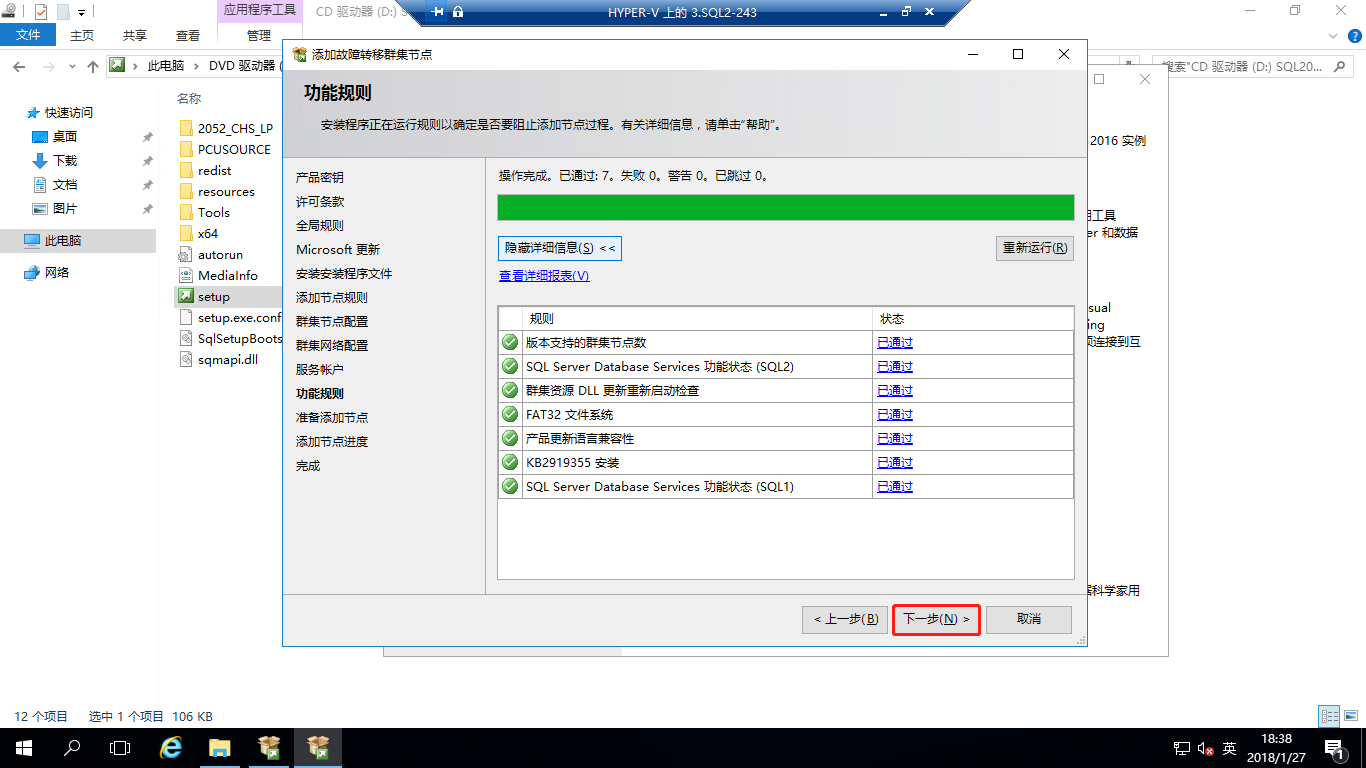
Task: Select the 2052_CHS_LP folder
Action: [226, 128]
